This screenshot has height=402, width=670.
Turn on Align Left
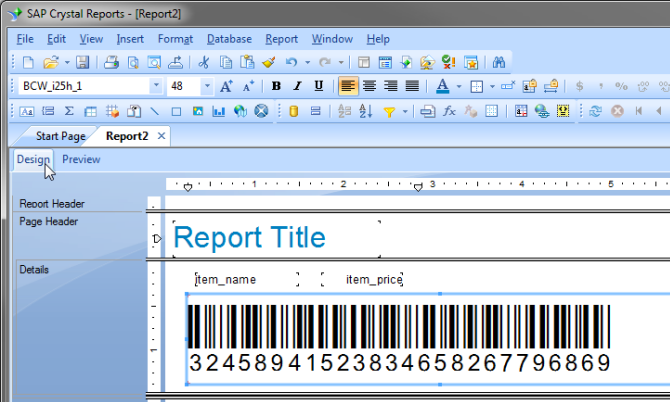348,86
